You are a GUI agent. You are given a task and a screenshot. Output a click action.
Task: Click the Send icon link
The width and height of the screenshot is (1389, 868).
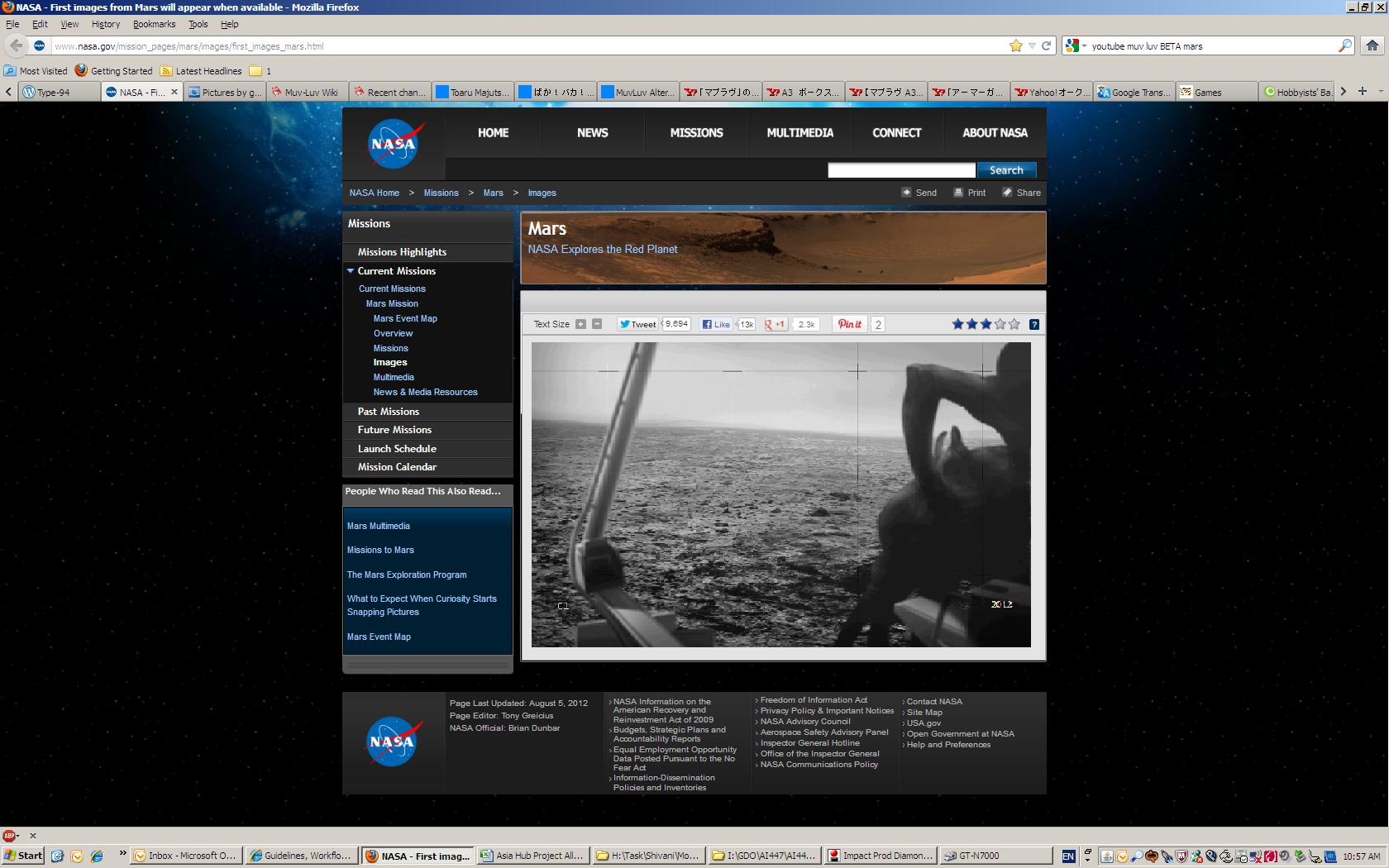point(919,193)
